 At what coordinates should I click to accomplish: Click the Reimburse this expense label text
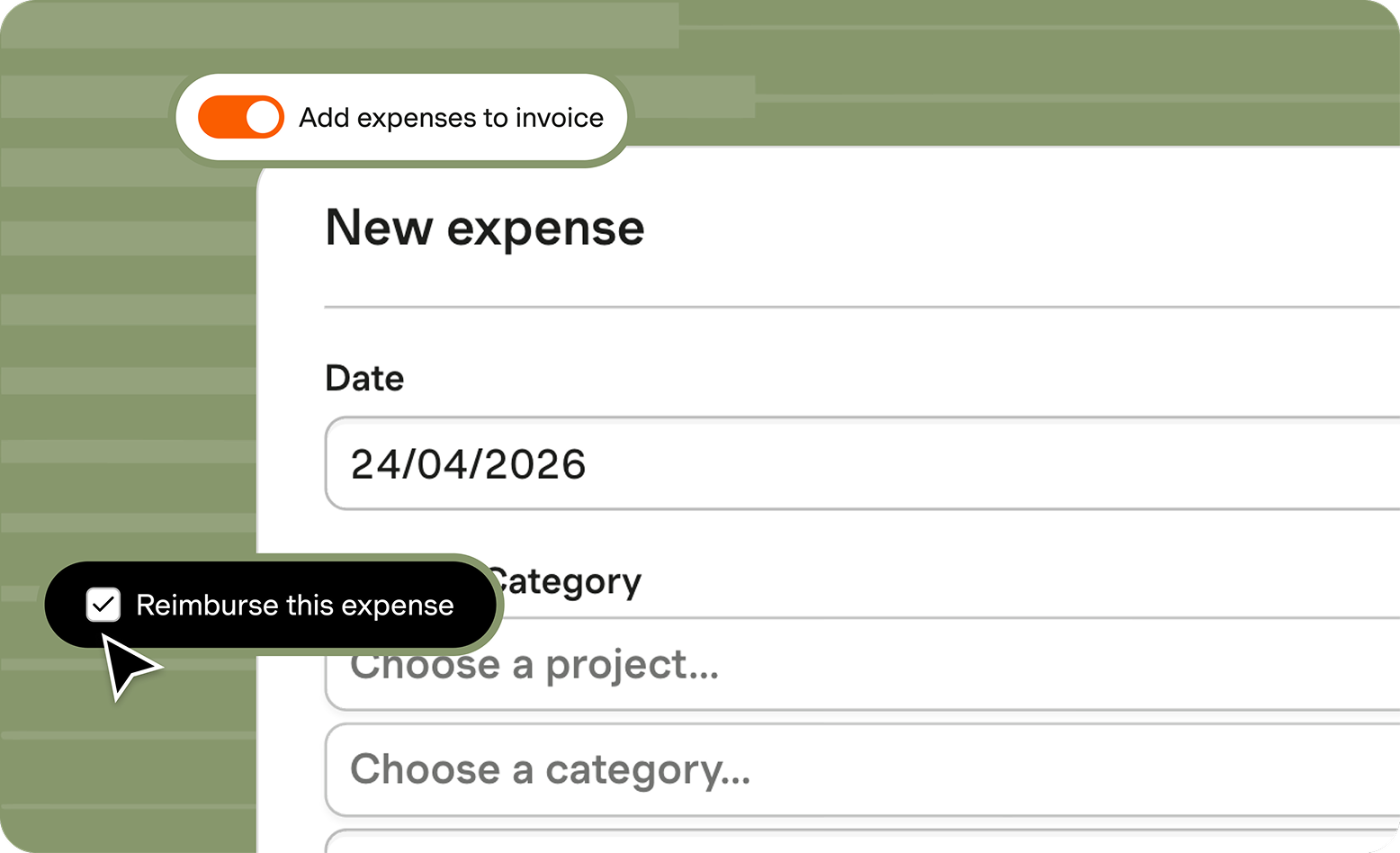pos(294,605)
